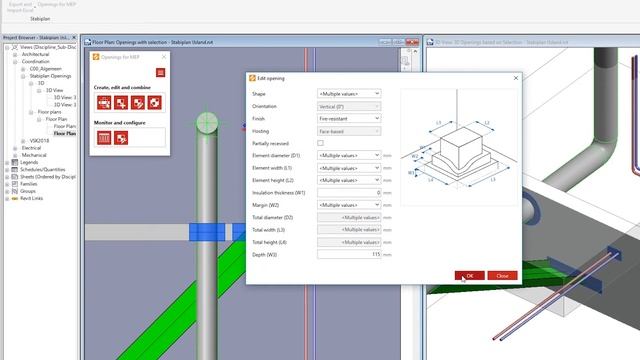Click the Sheets icon in Project Browser
The image size is (640, 360).
[x=15, y=177]
